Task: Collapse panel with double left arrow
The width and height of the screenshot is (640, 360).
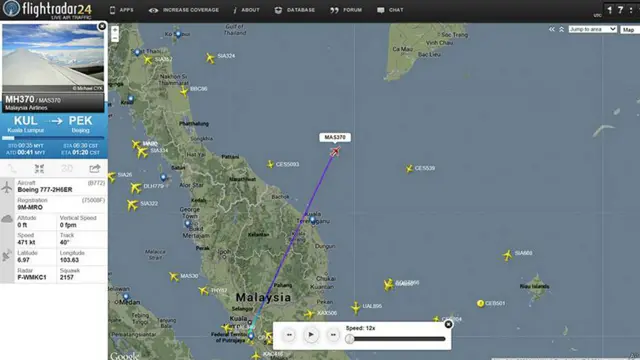Action: point(552,29)
